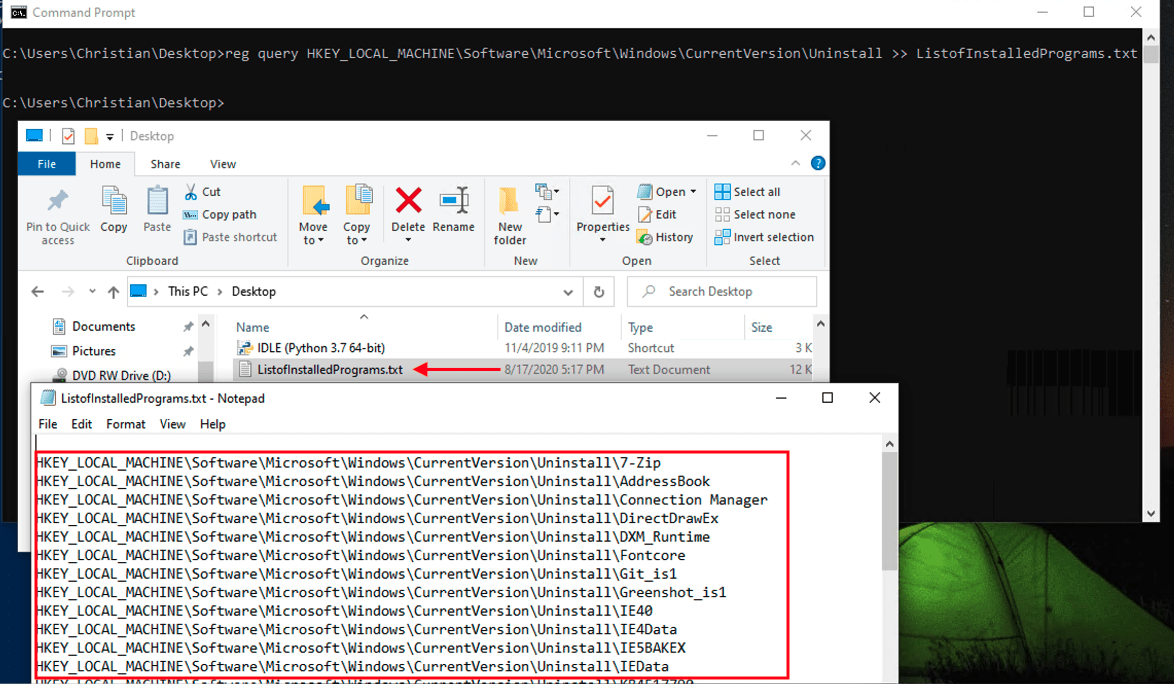Expand address bar history dropdown
Image resolution: width=1174 pixels, height=684 pixels.
click(568, 292)
